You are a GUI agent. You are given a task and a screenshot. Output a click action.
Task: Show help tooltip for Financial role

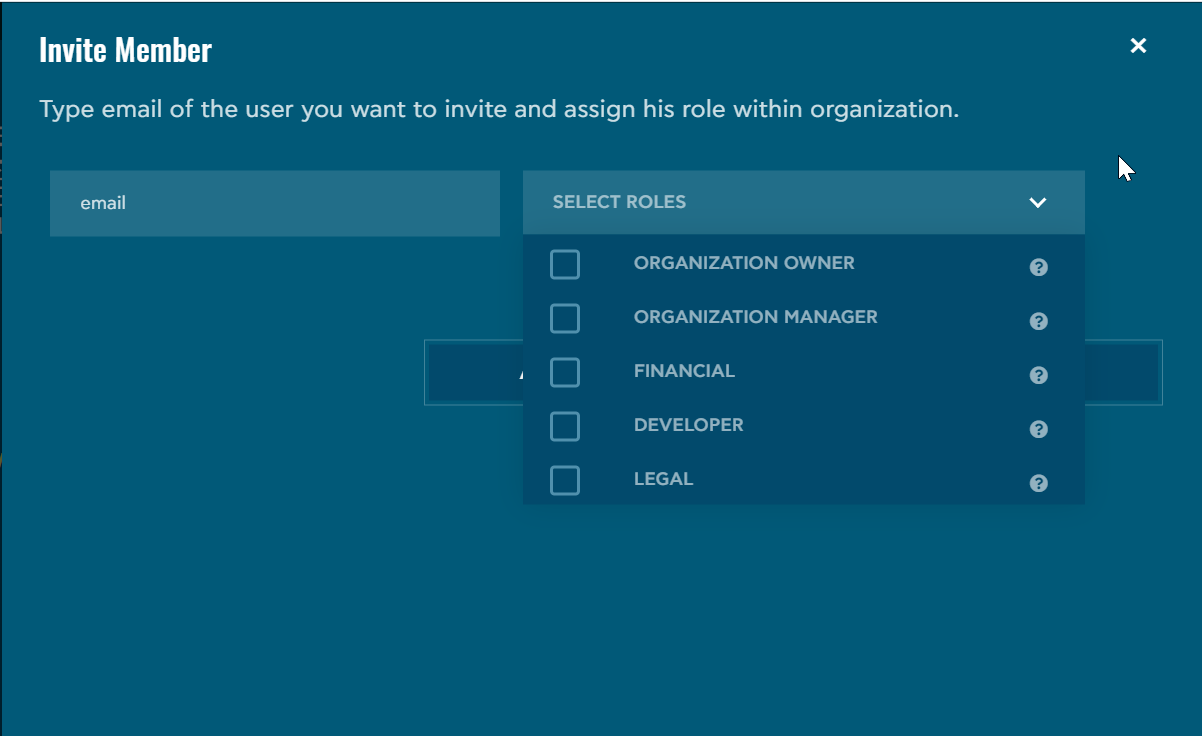(x=1038, y=375)
